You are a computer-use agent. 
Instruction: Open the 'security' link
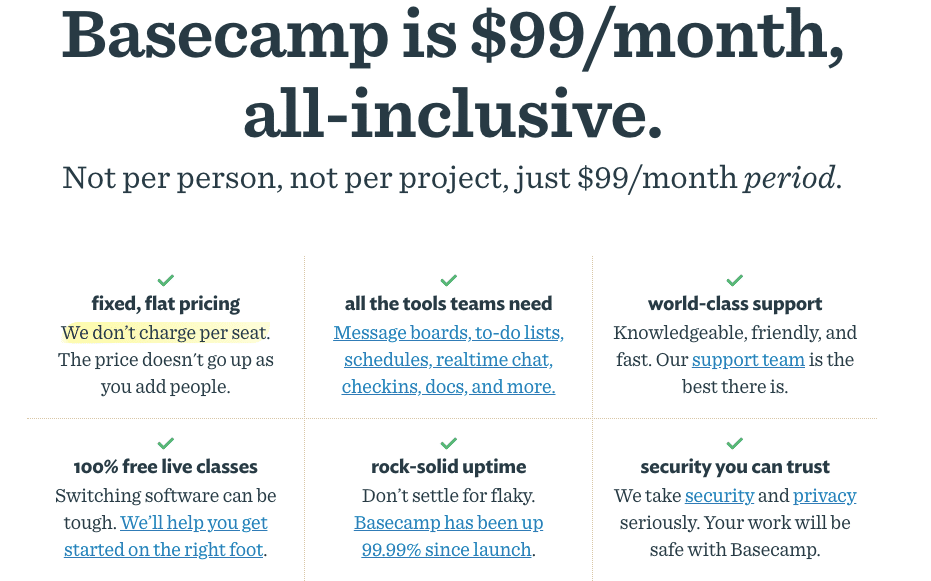(720, 496)
